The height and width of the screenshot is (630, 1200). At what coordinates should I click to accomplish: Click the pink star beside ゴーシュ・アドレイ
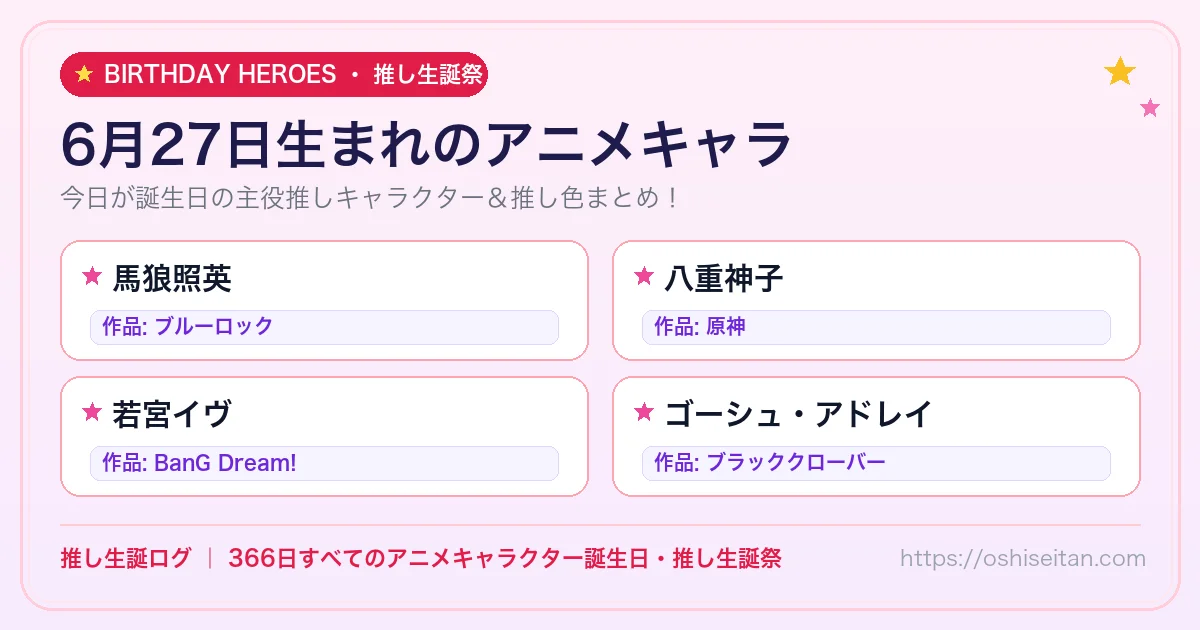tap(644, 412)
